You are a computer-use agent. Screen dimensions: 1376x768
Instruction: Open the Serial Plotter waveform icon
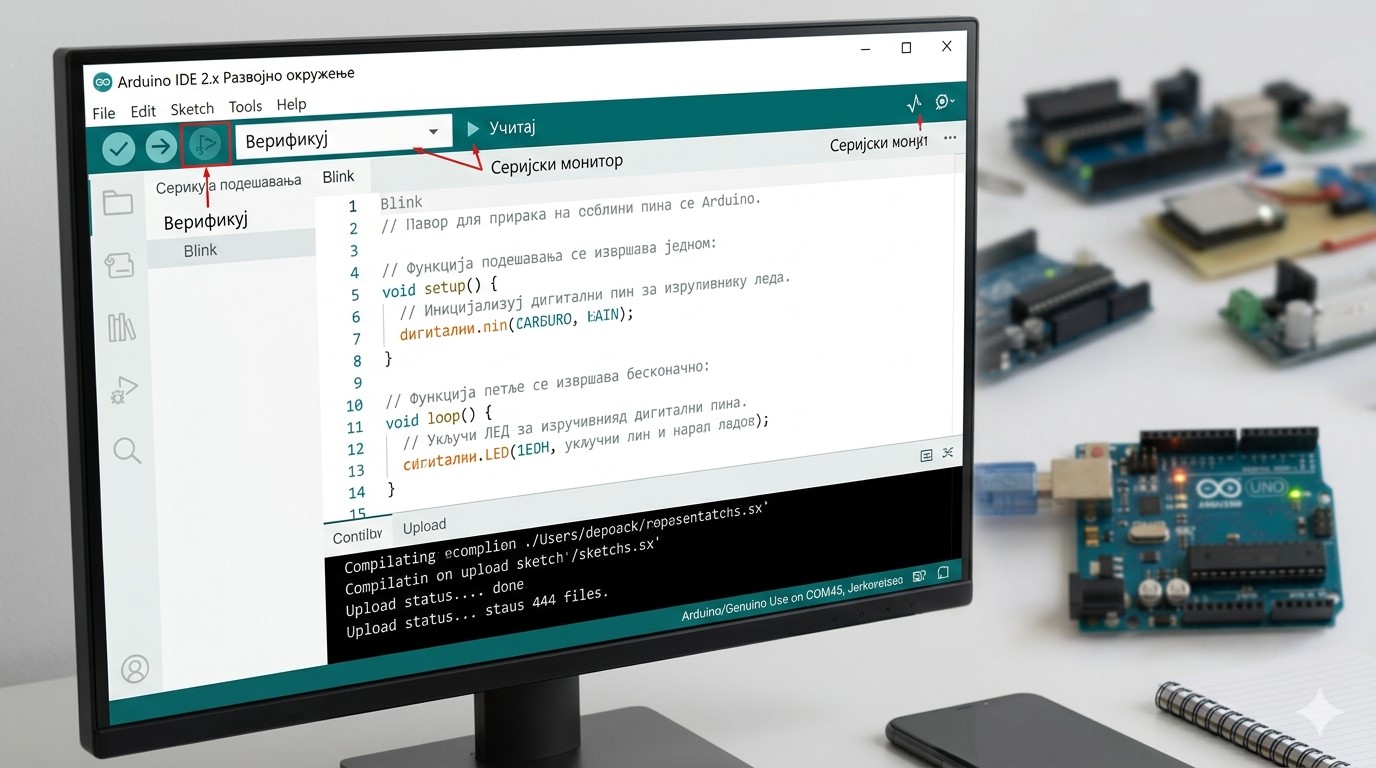(914, 102)
